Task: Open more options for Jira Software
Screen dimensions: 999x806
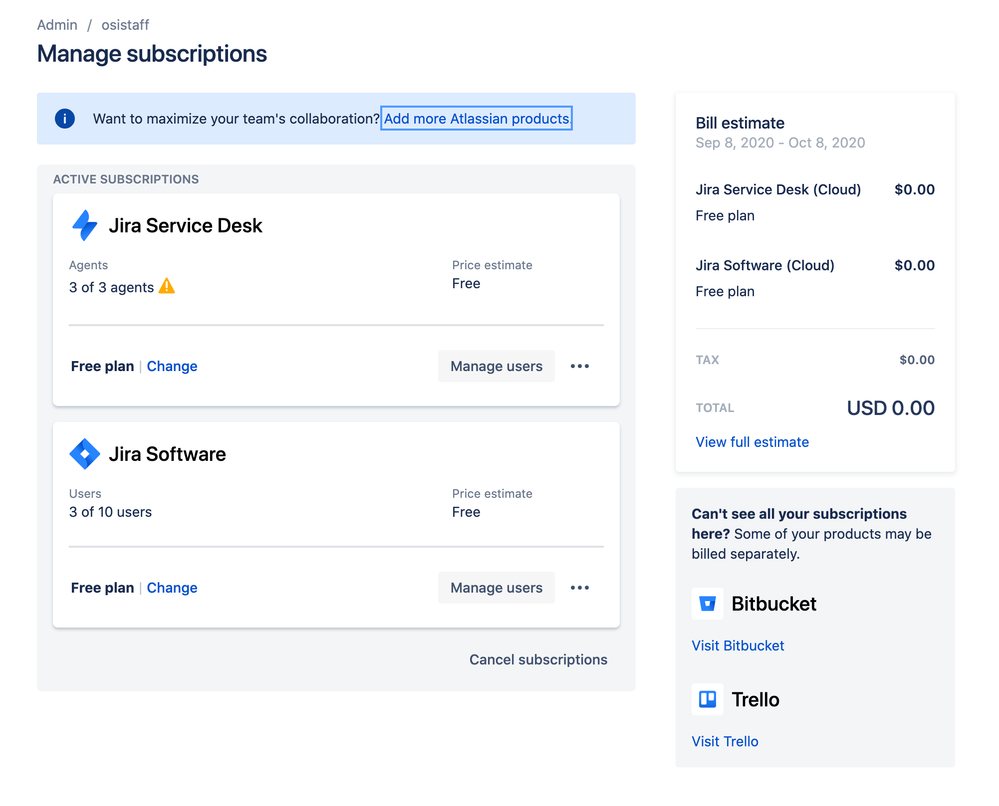Action: (580, 587)
